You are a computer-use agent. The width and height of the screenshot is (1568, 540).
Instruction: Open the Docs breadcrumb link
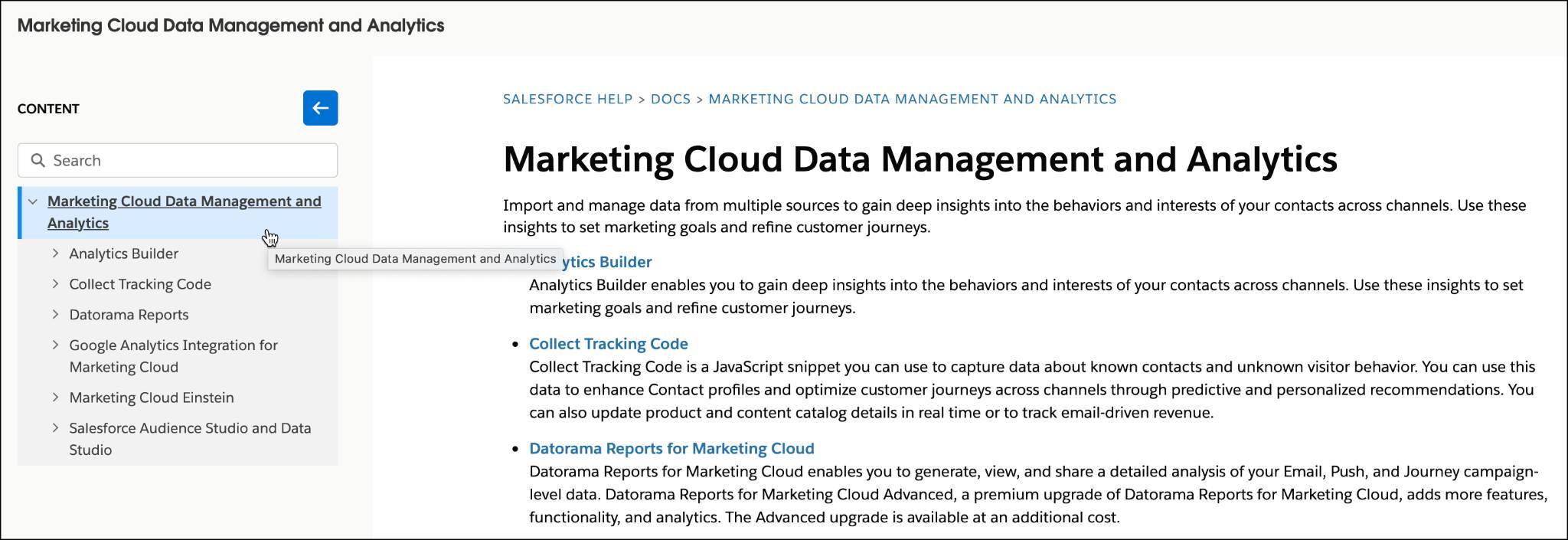tap(671, 99)
